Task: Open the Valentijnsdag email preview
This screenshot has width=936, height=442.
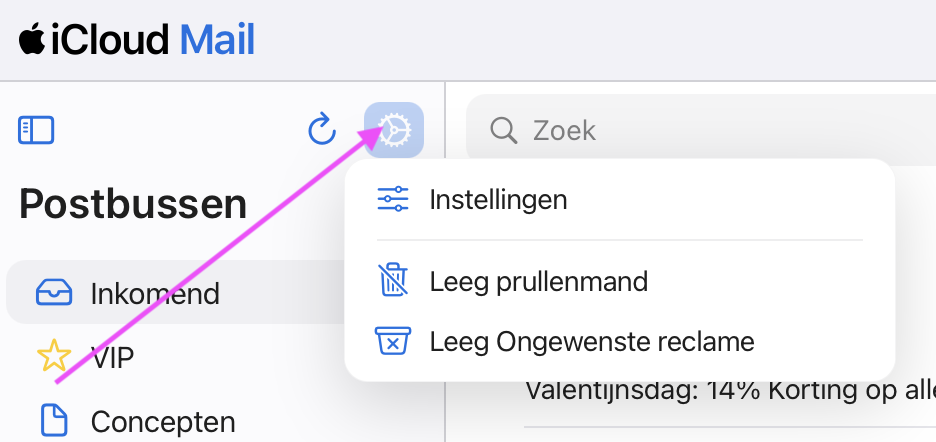Action: (x=730, y=390)
